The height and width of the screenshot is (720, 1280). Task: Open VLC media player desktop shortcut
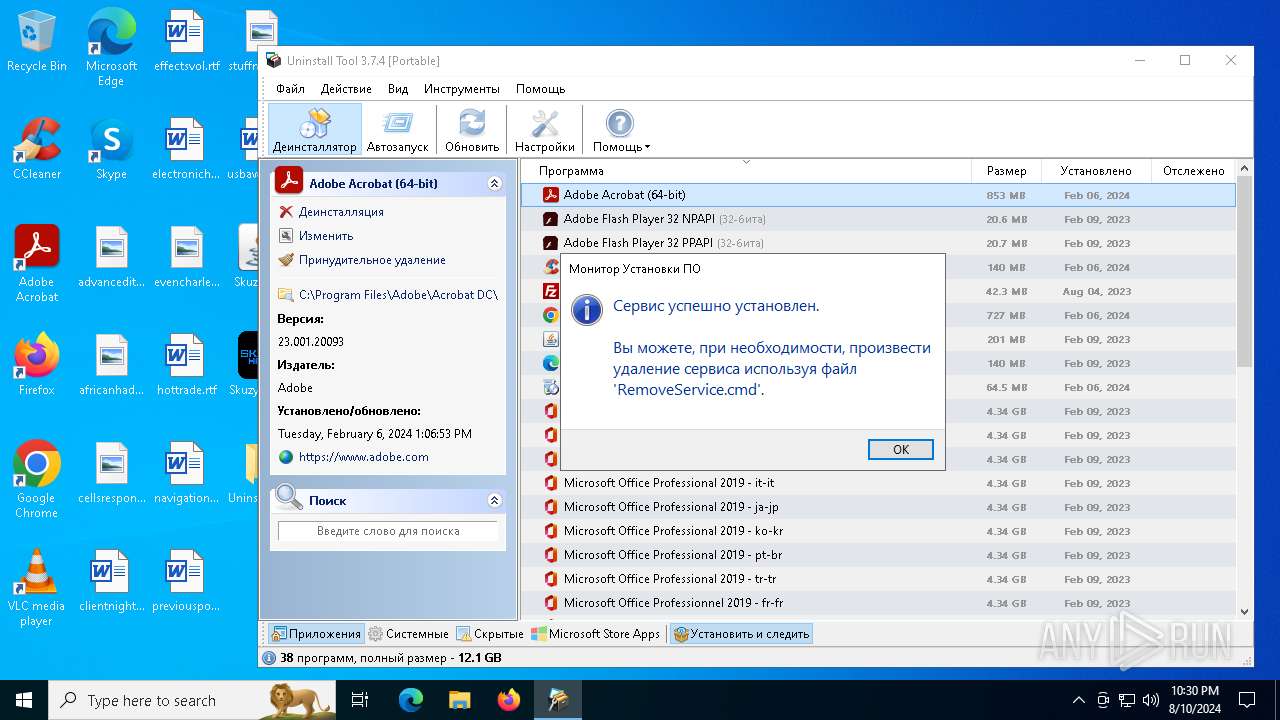pyautogui.click(x=37, y=587)
